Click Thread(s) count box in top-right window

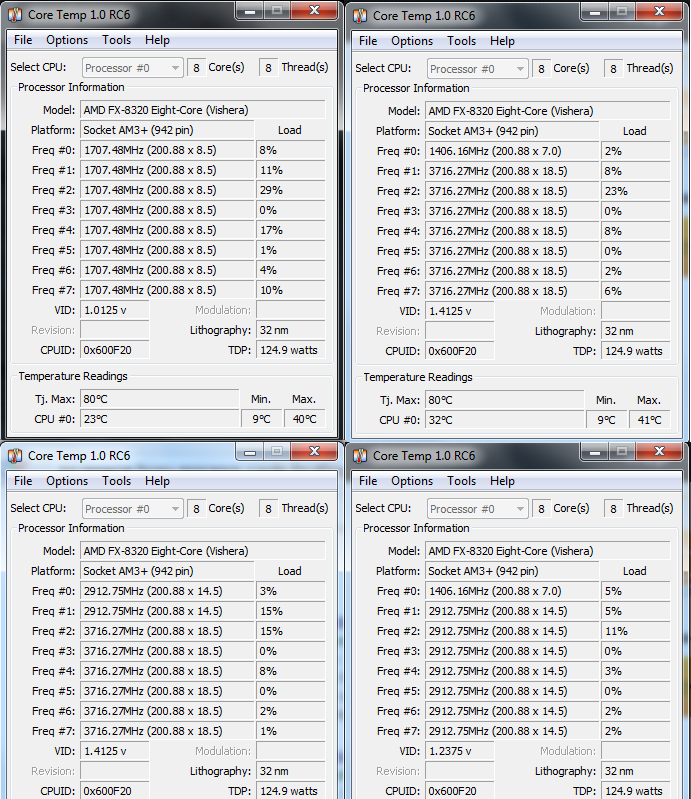coord(614,69)
